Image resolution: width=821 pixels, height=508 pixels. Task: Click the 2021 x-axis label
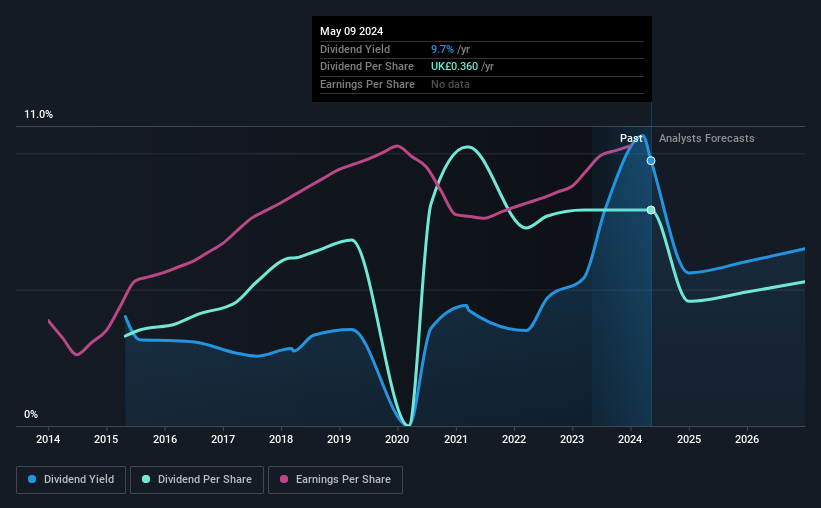pyautogui.click(x=456, y=439)
